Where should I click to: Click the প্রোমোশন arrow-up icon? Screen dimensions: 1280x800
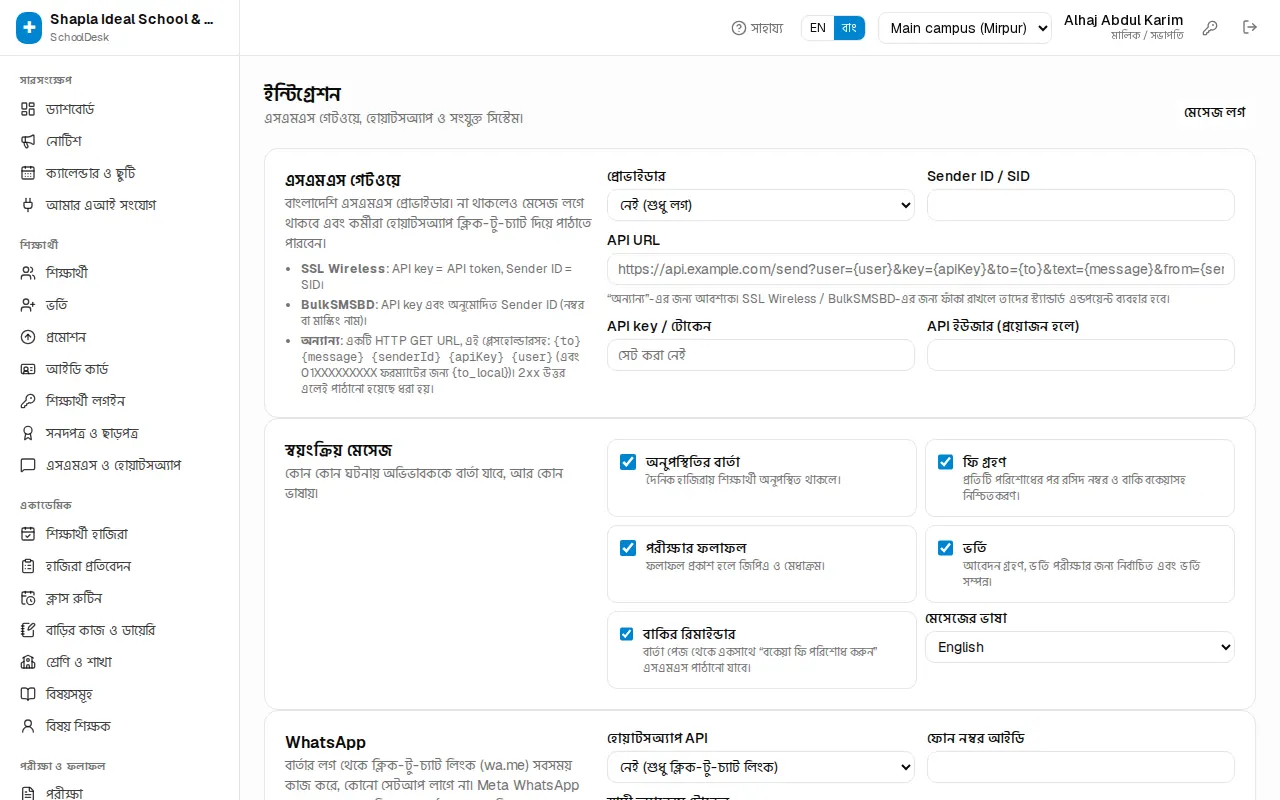pyautogui.click(x=28, y=337)
